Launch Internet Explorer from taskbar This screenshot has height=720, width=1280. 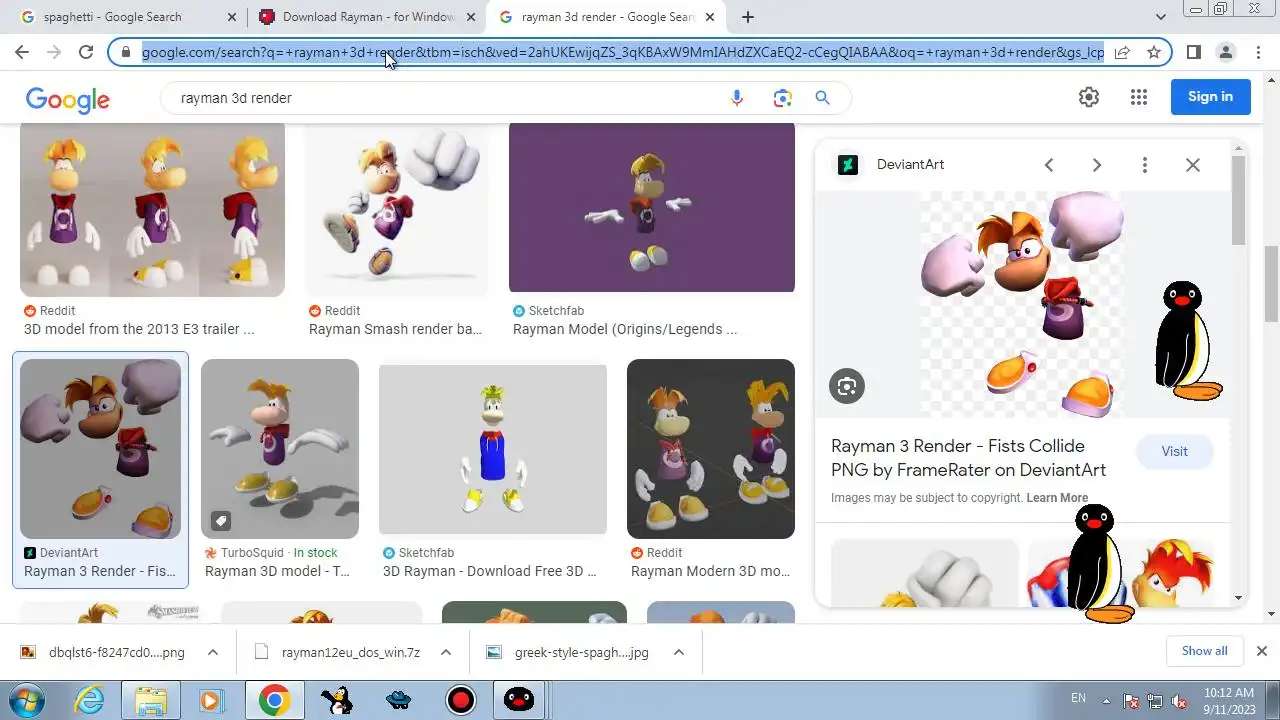(90, 700)
